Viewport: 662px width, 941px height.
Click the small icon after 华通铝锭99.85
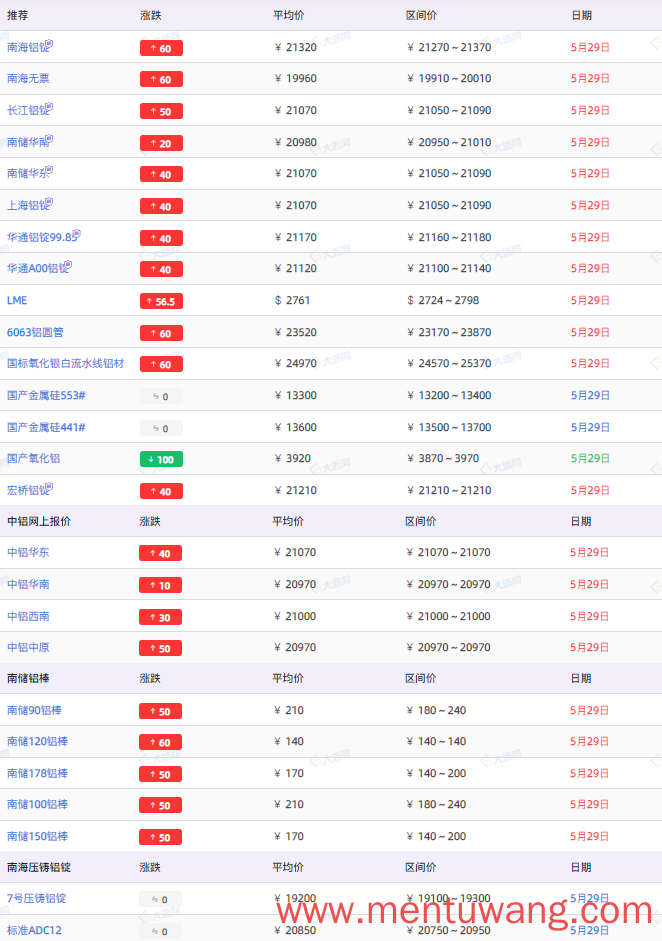(x=77, y=233)
